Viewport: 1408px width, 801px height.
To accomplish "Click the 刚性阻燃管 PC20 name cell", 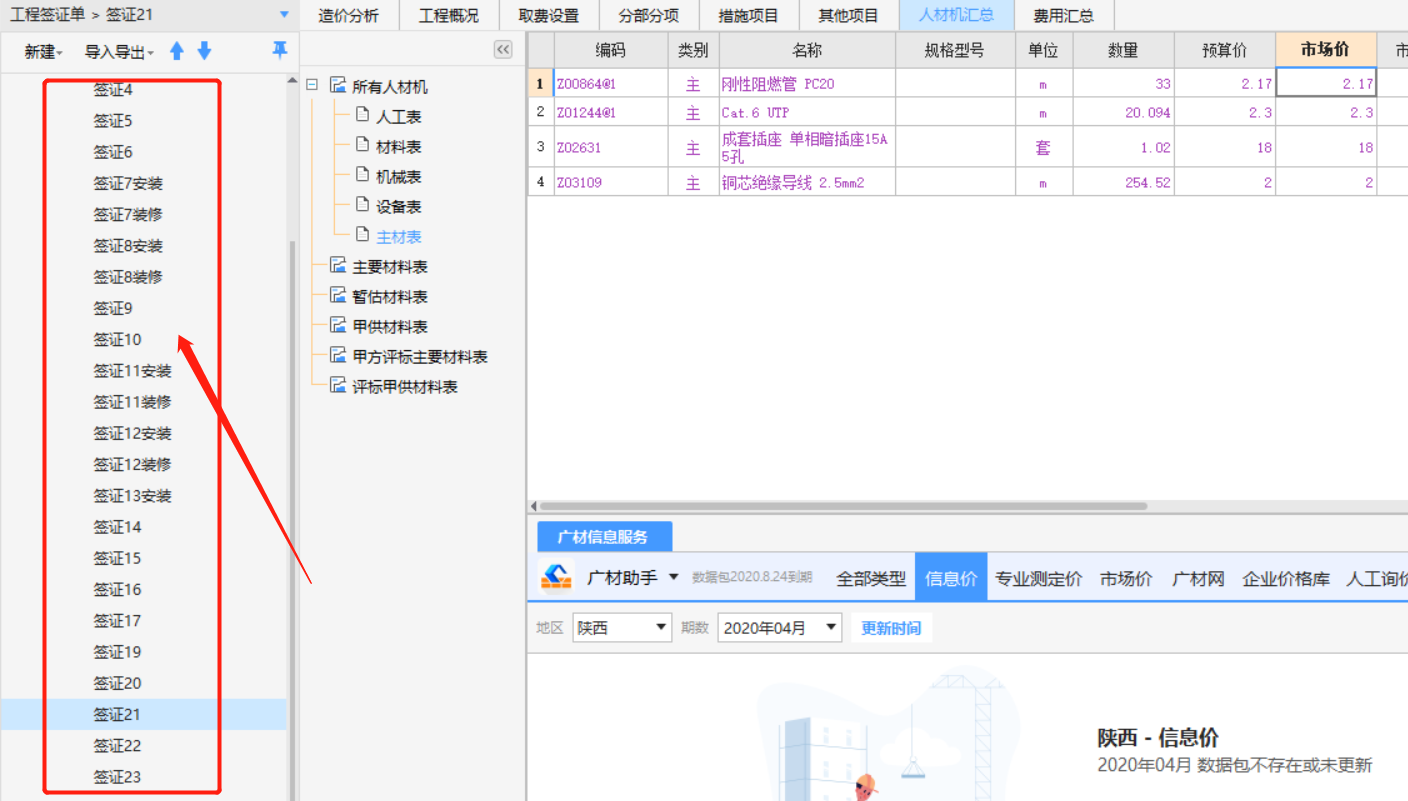I will tap(807, 83).
